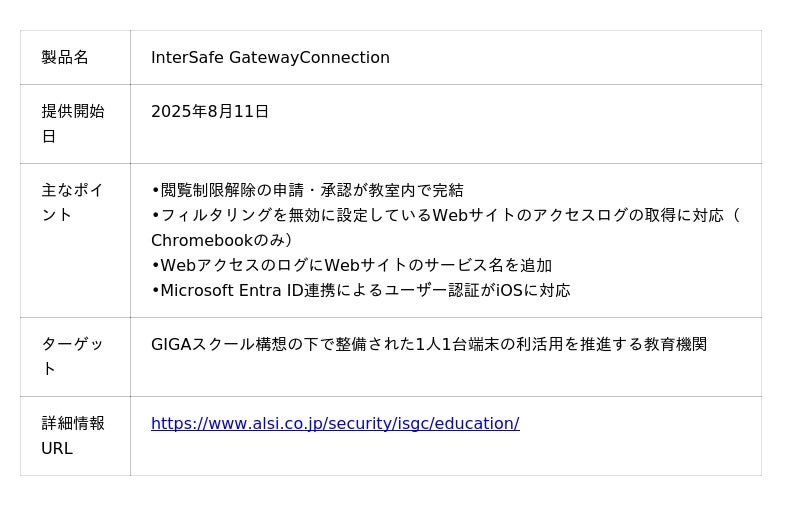The height and width of the screenshot is (506, 800).
Task: Click the word InterSafe in product name
Action: [x=187, y=57]
